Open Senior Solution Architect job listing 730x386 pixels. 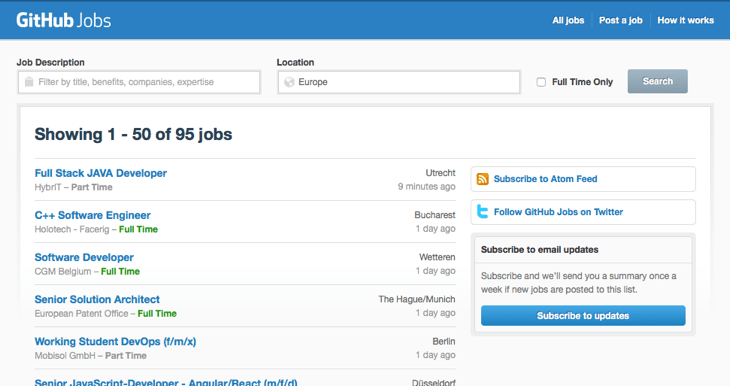[x=97, y=299]
